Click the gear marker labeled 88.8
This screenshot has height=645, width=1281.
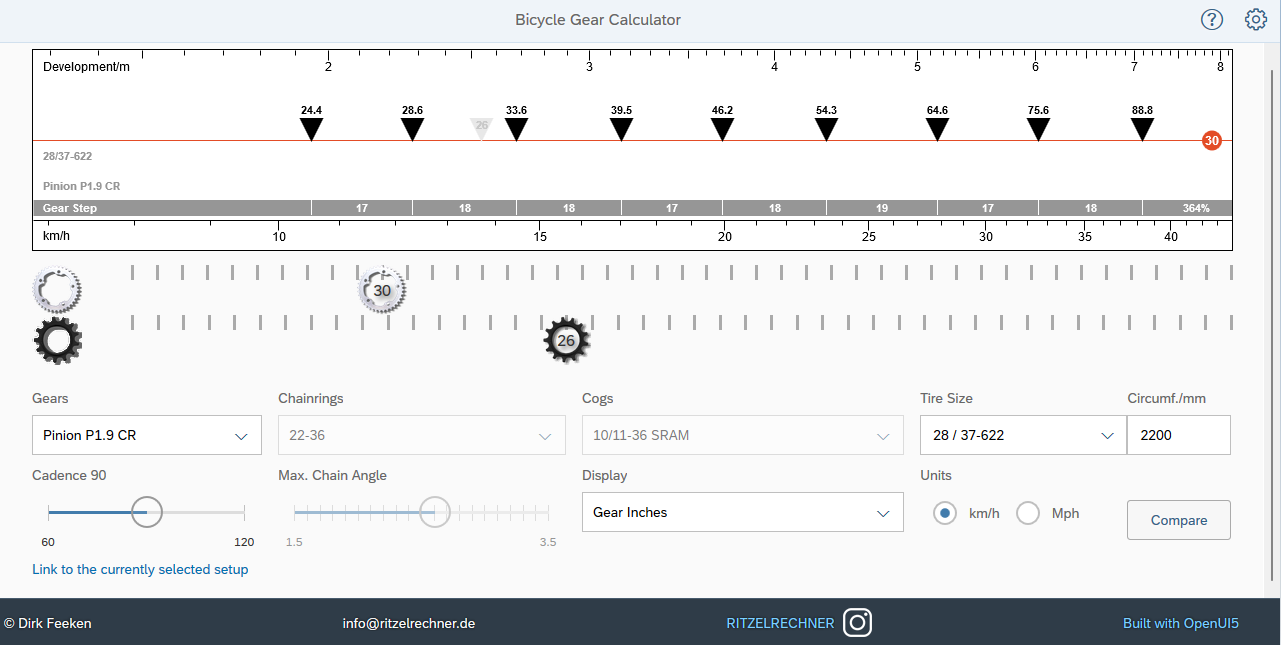[1142, 129]
